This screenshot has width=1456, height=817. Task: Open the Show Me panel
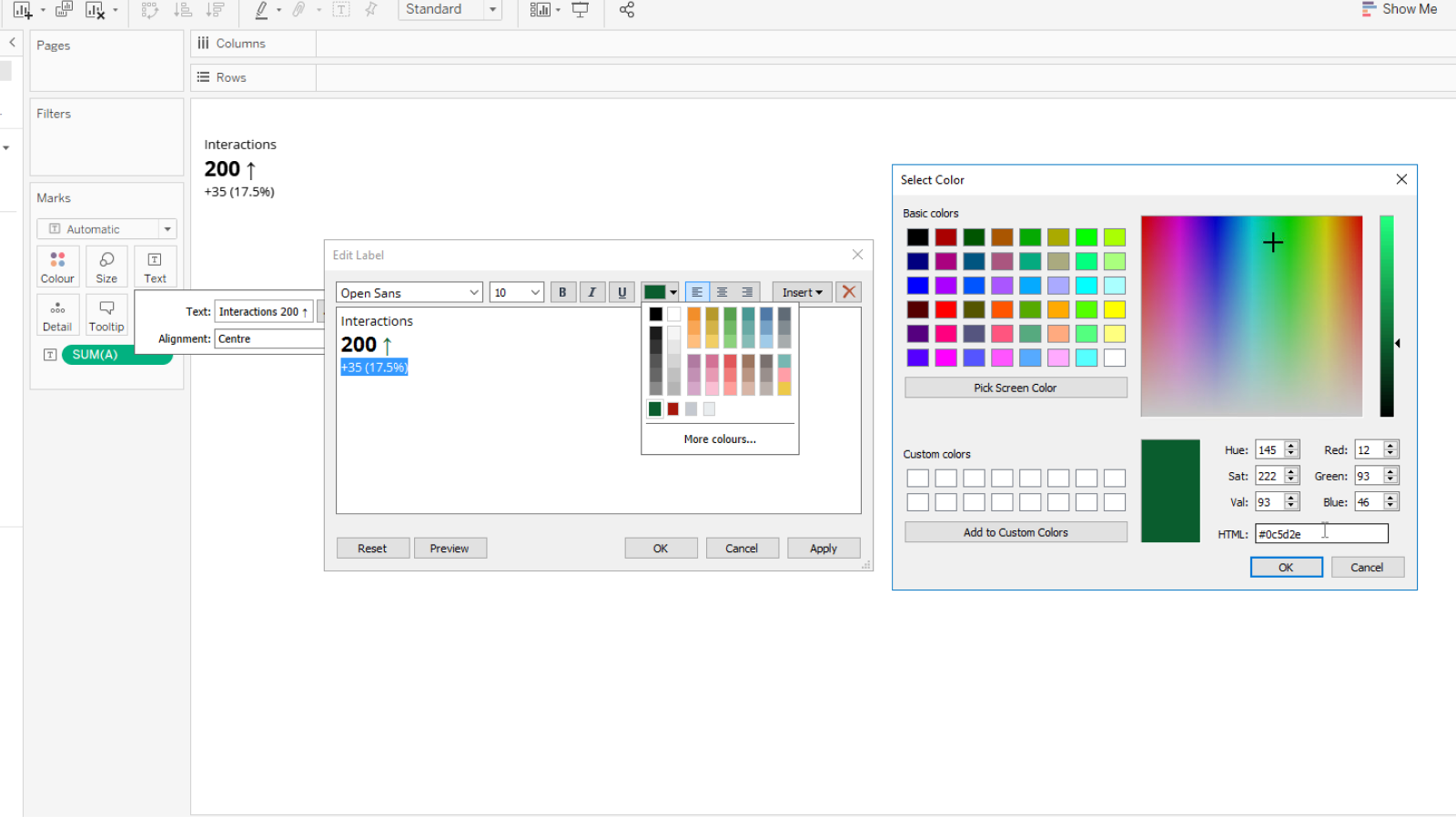coord(1400,9)
